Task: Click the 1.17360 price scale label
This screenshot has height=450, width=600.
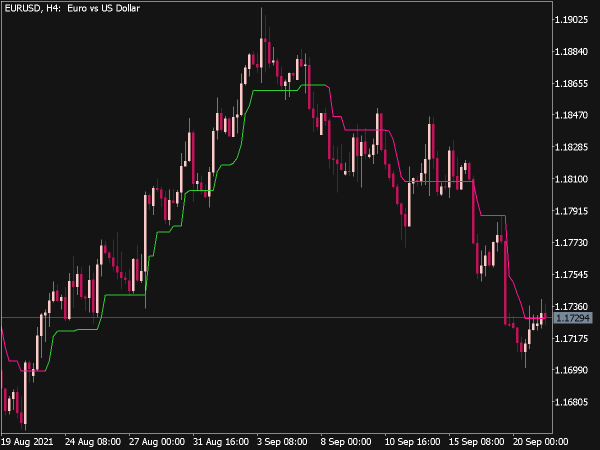Action: (571, 307)
